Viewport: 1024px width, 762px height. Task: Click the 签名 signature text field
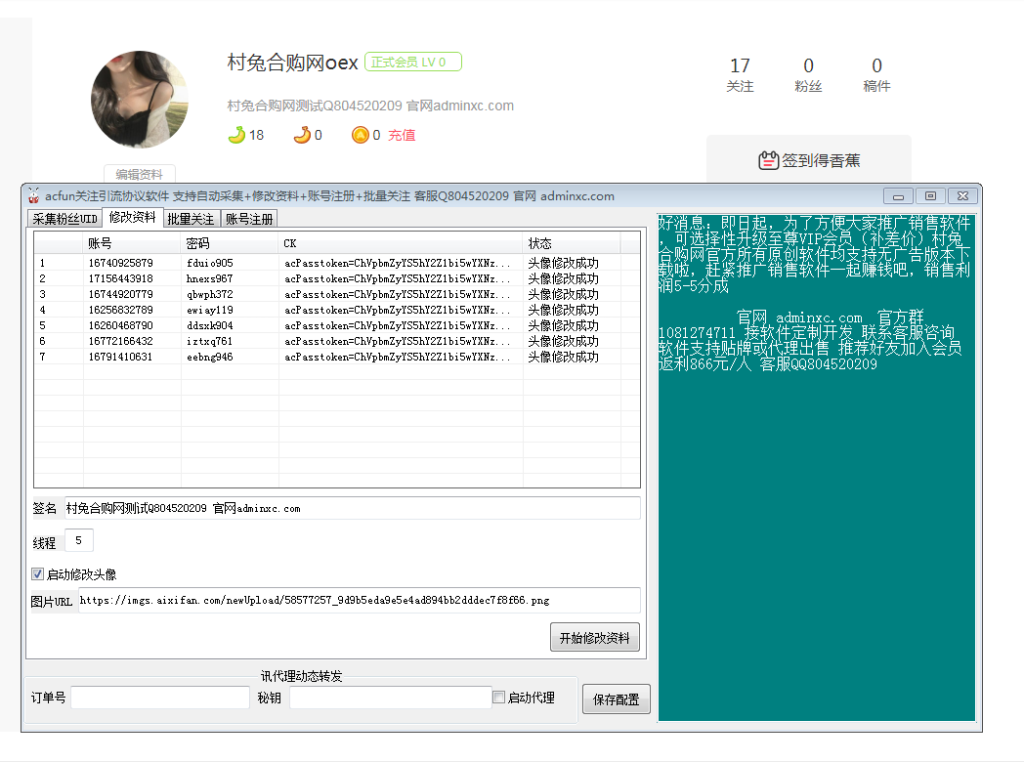(351, 509)
